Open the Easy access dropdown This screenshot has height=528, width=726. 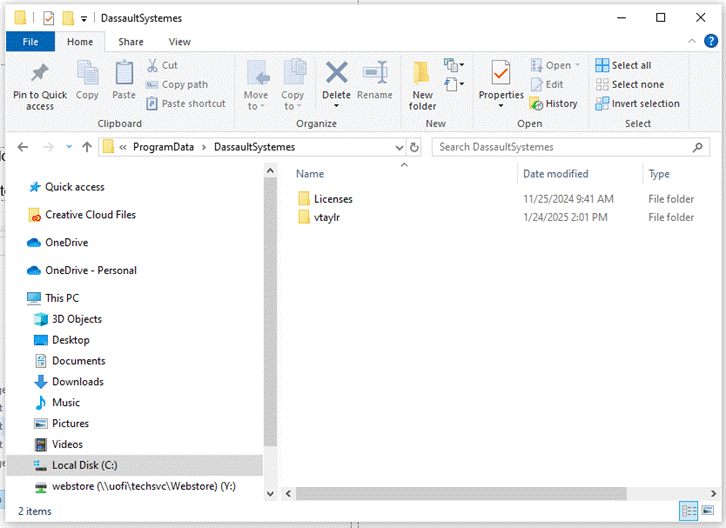[454, 84]
